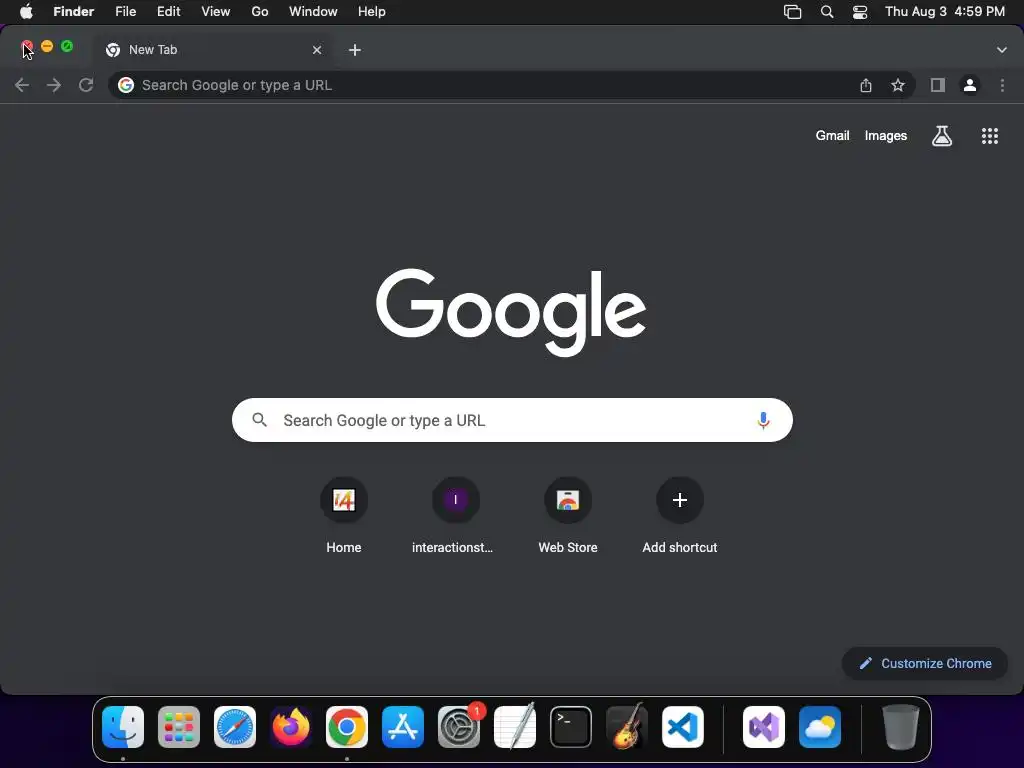
Task: Close the New Tab tab
Action: 317,50
